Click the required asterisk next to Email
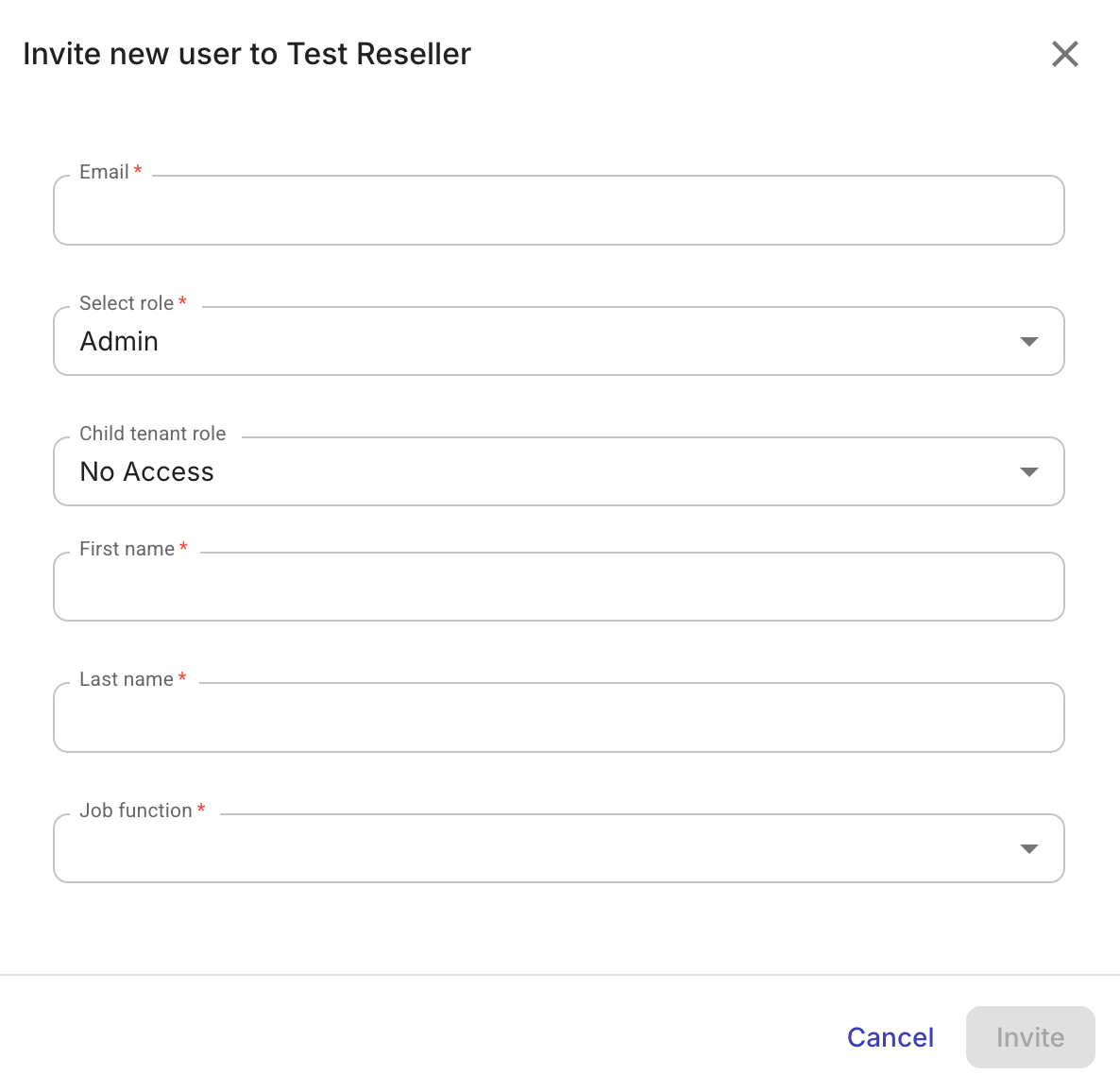 click(138, 170)
